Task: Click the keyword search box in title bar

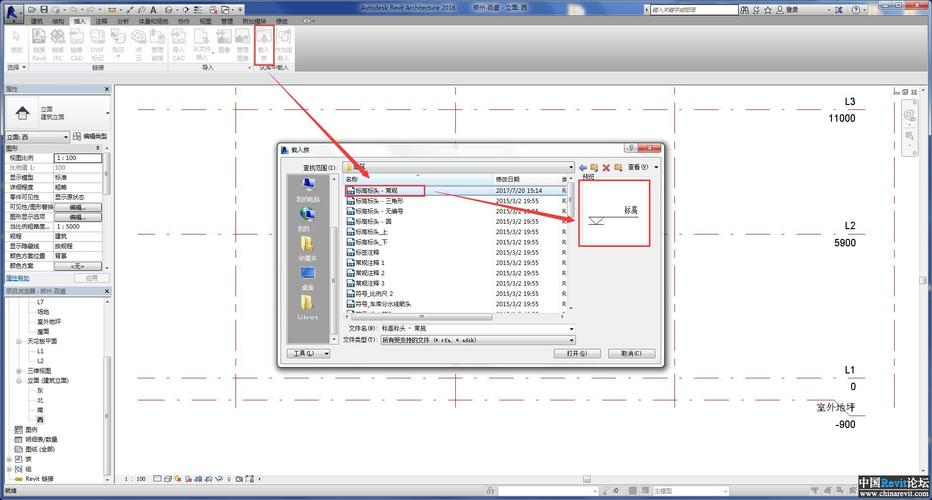Action: click(x=694, y=10)
